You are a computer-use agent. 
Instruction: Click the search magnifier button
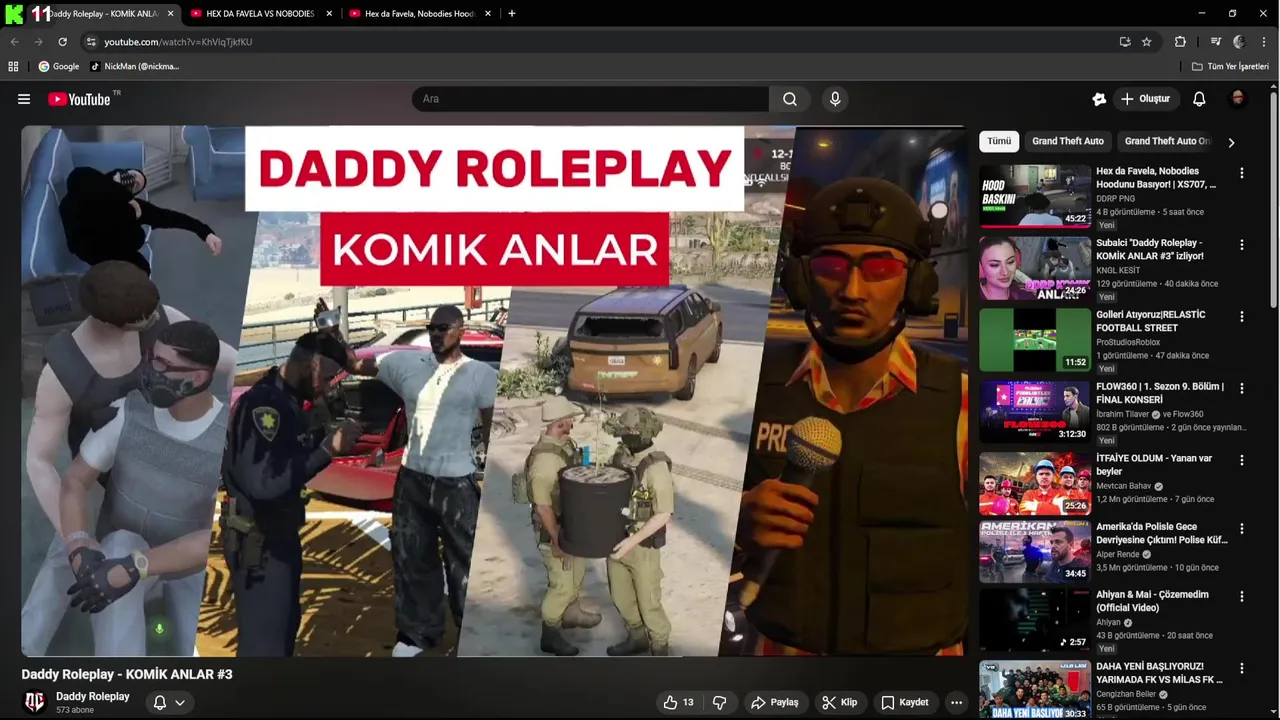click(x=790, y=99)
